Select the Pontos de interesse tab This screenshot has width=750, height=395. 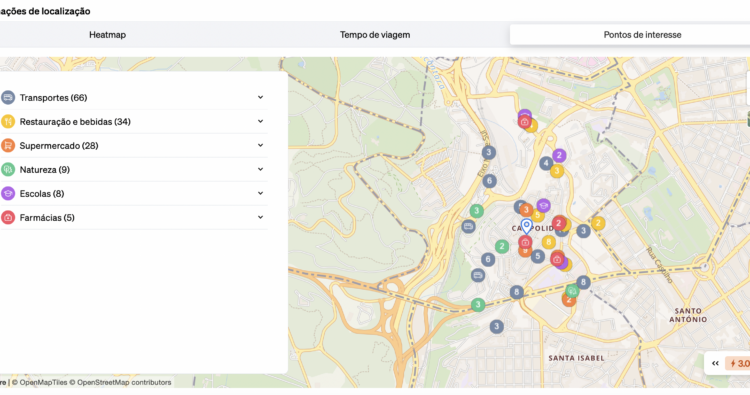(642, 34)
